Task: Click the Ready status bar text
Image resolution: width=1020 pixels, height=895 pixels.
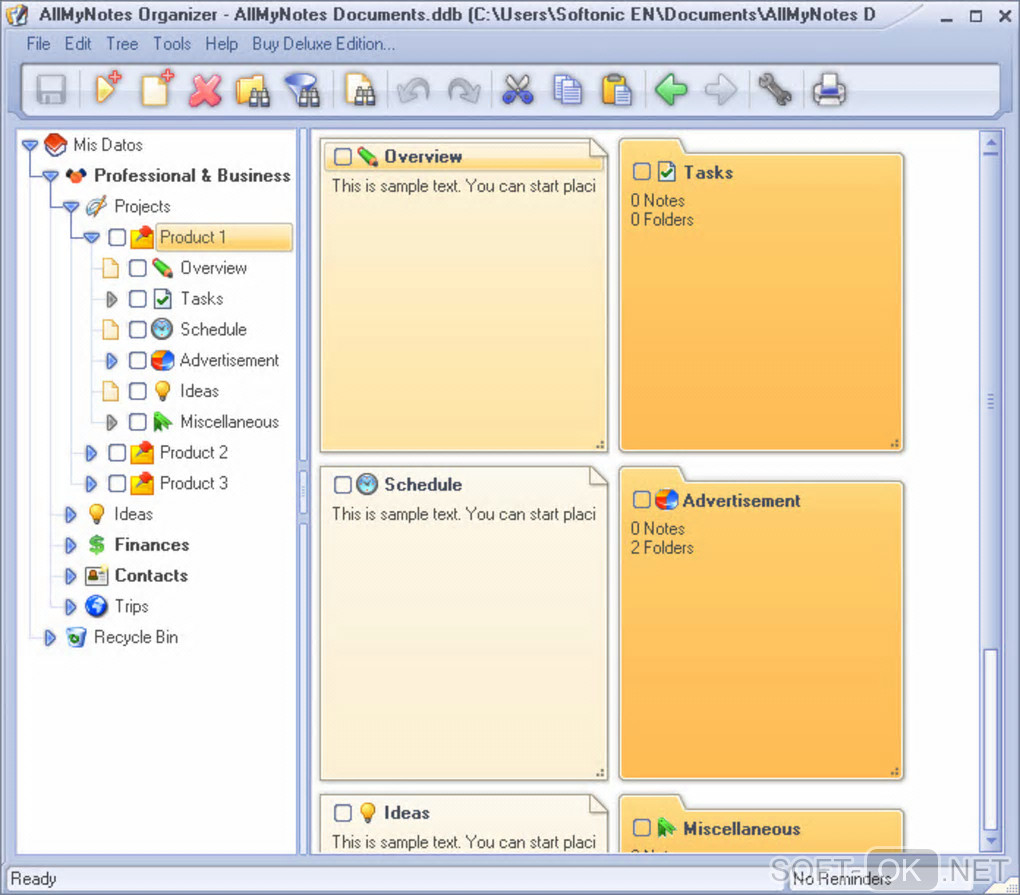Action: (x=34, y=879)
